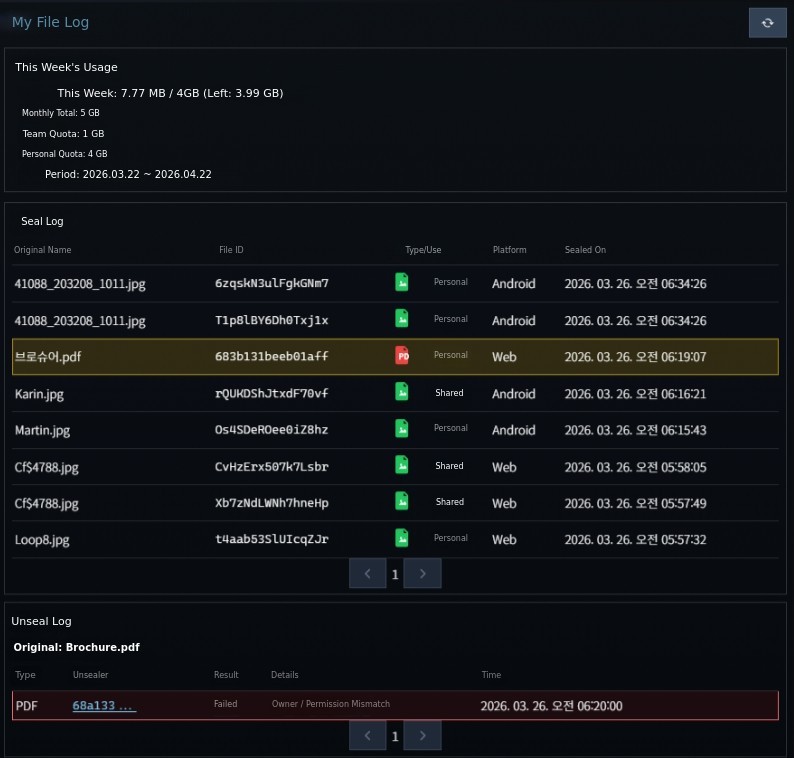Click the Platform column header
794x758 pixels.
509,250
